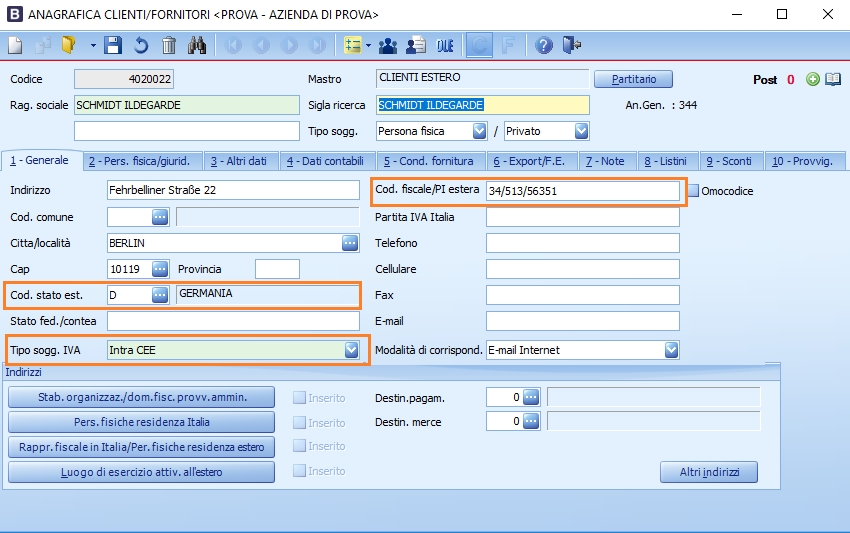Click the E-mail input field

[583, 321]
